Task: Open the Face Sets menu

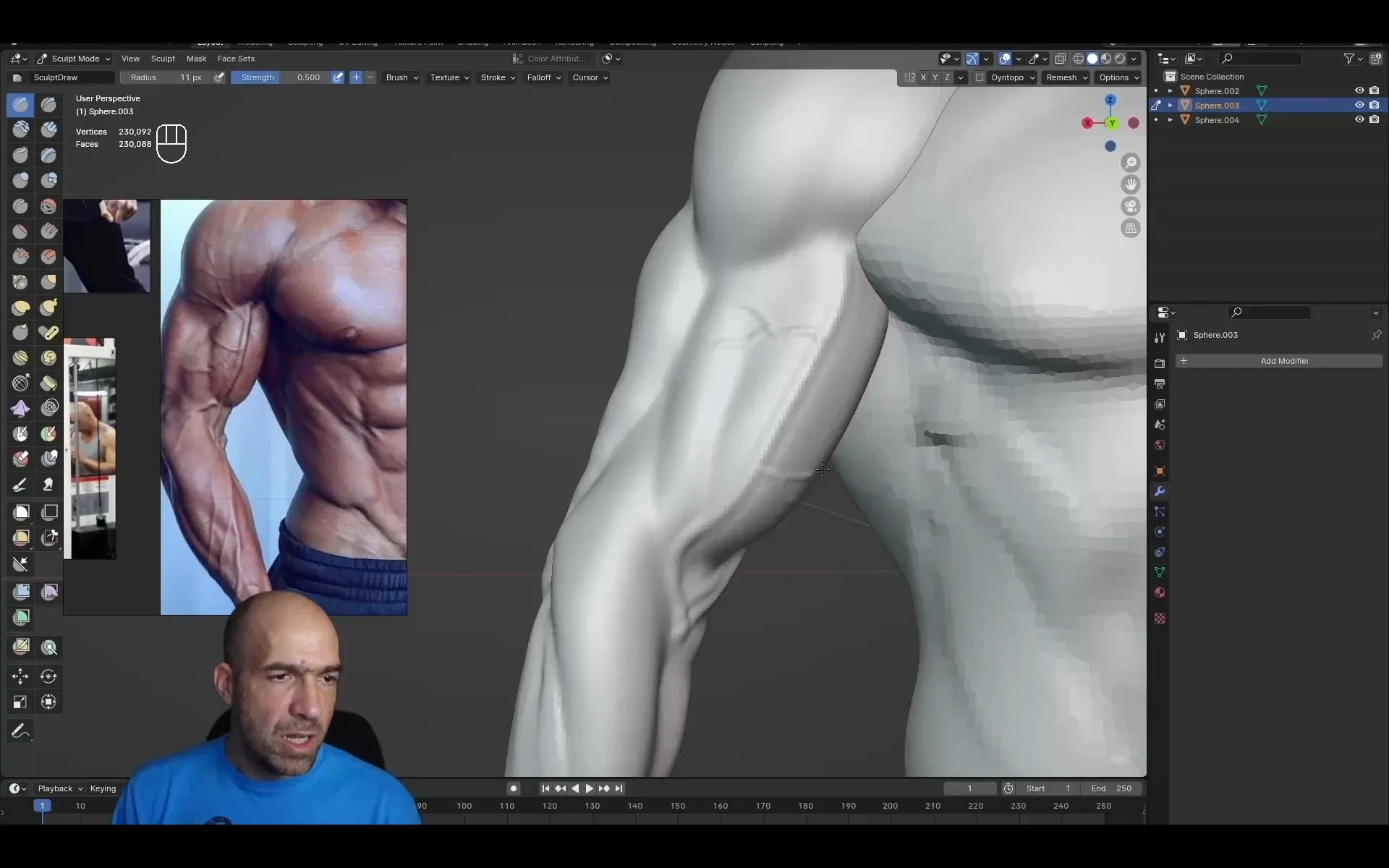Action: [x=236, y=59]
